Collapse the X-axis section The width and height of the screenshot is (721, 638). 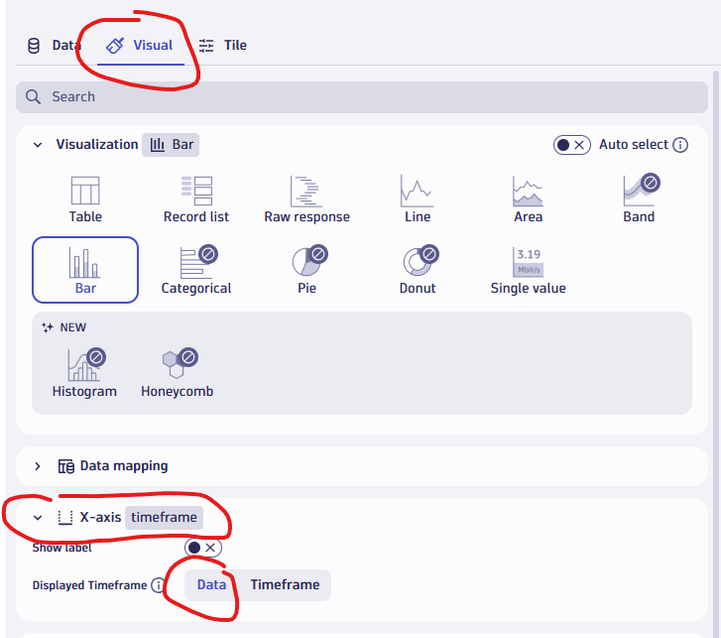coord(38,518)
